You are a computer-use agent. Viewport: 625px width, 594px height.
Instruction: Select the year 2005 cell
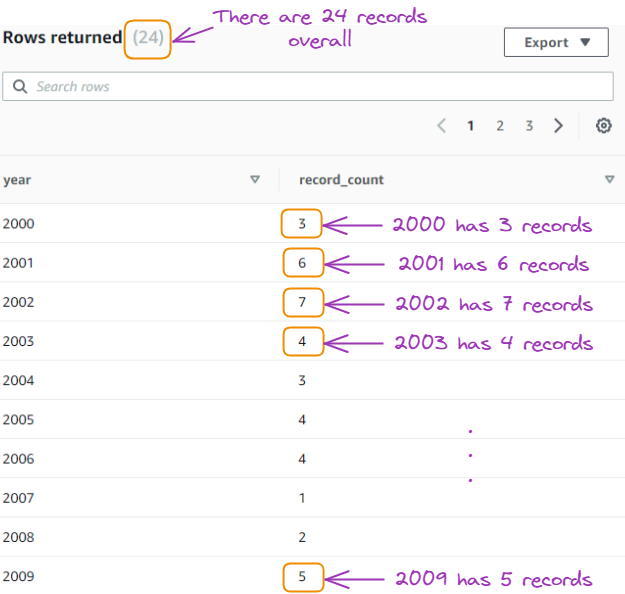point(19,419)
